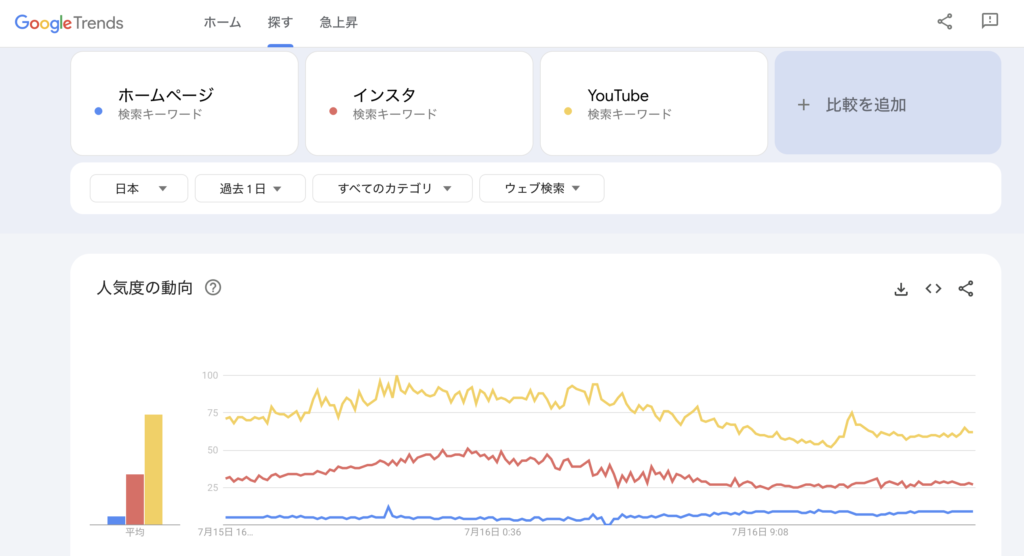
Task: Edit the ホームページ search term card
Action: click(184, 104)
